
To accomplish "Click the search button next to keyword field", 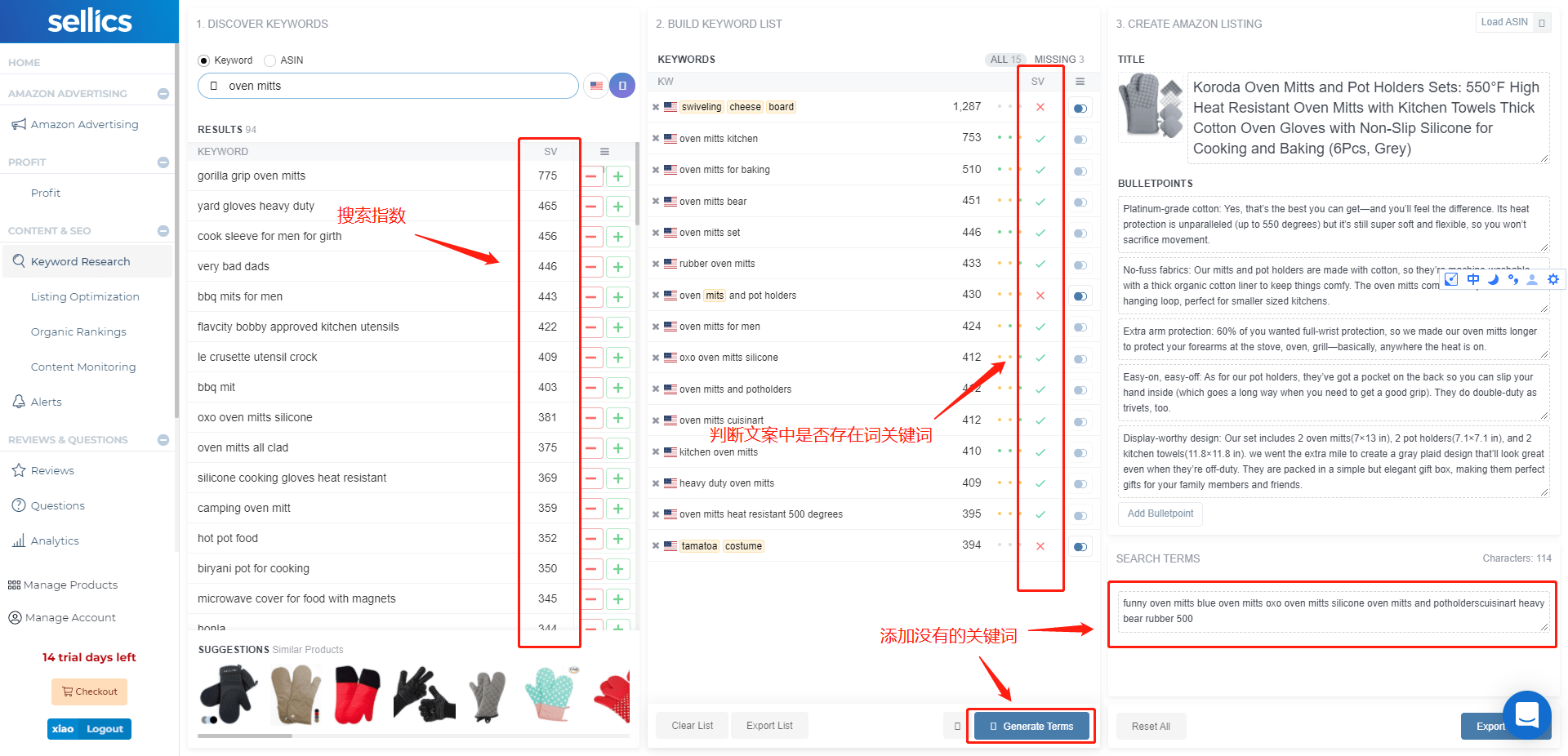I will click(622, 85).
